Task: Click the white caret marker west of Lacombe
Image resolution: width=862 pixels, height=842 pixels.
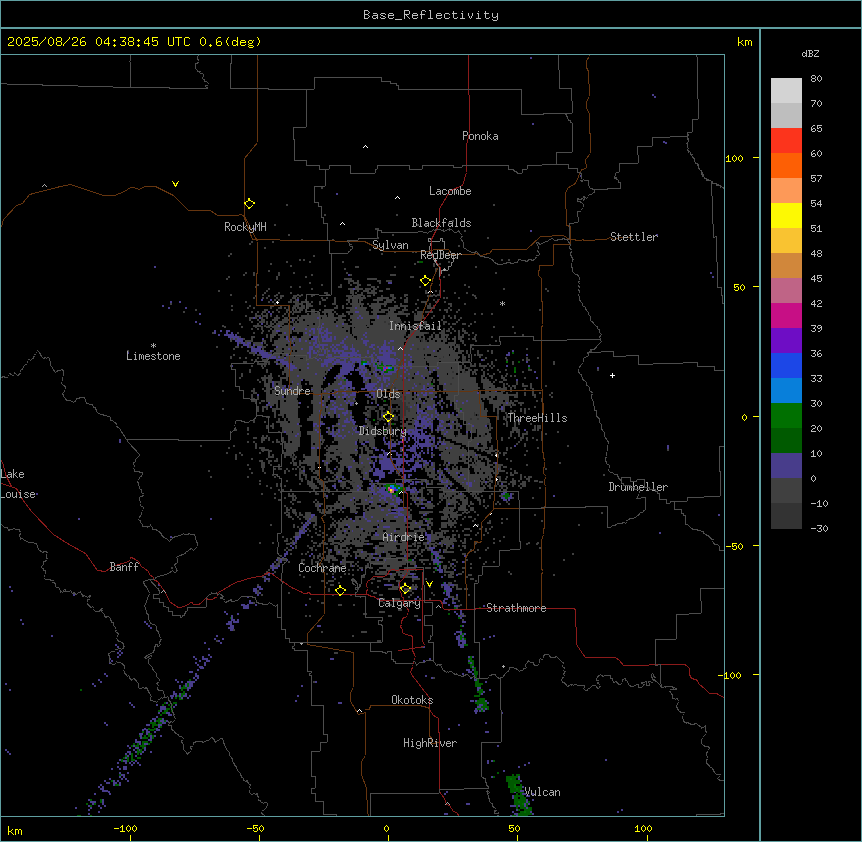Action: coord(397,198)
